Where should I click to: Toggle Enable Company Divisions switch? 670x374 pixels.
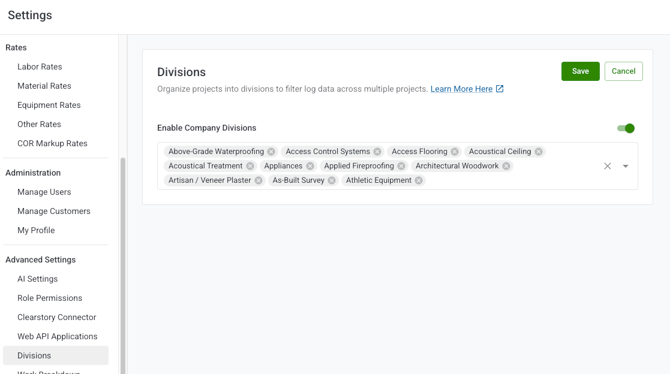pos(626,128)
